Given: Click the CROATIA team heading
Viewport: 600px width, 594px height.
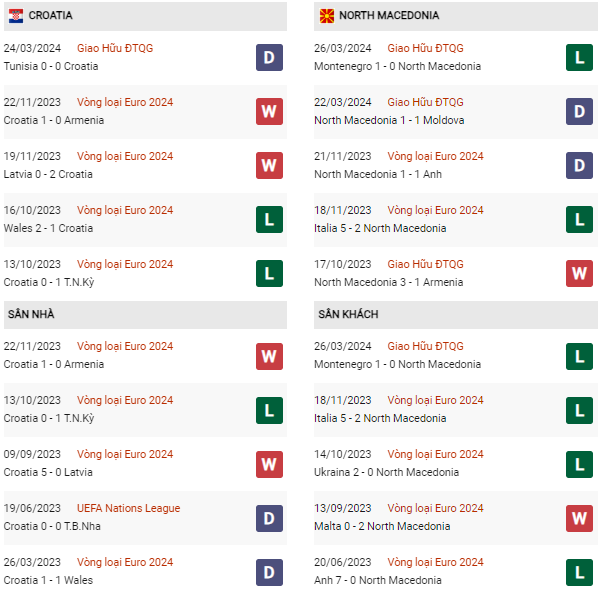Looking at the screenshot, I should tap(50, 16).
